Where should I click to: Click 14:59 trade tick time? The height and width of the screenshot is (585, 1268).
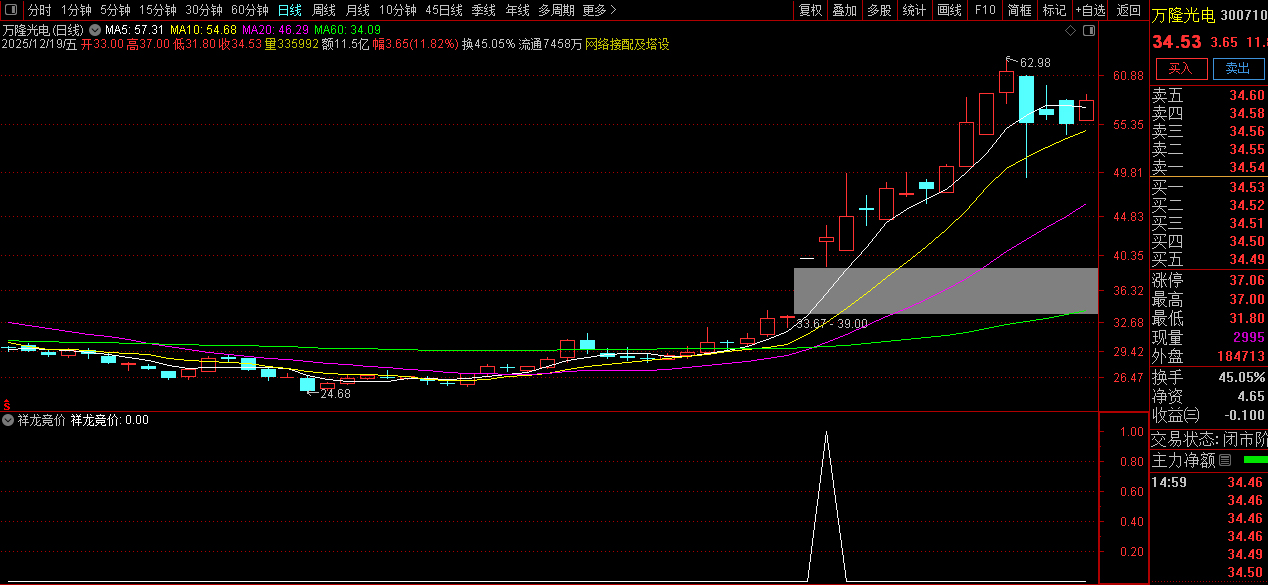(x=1168, y=482)
